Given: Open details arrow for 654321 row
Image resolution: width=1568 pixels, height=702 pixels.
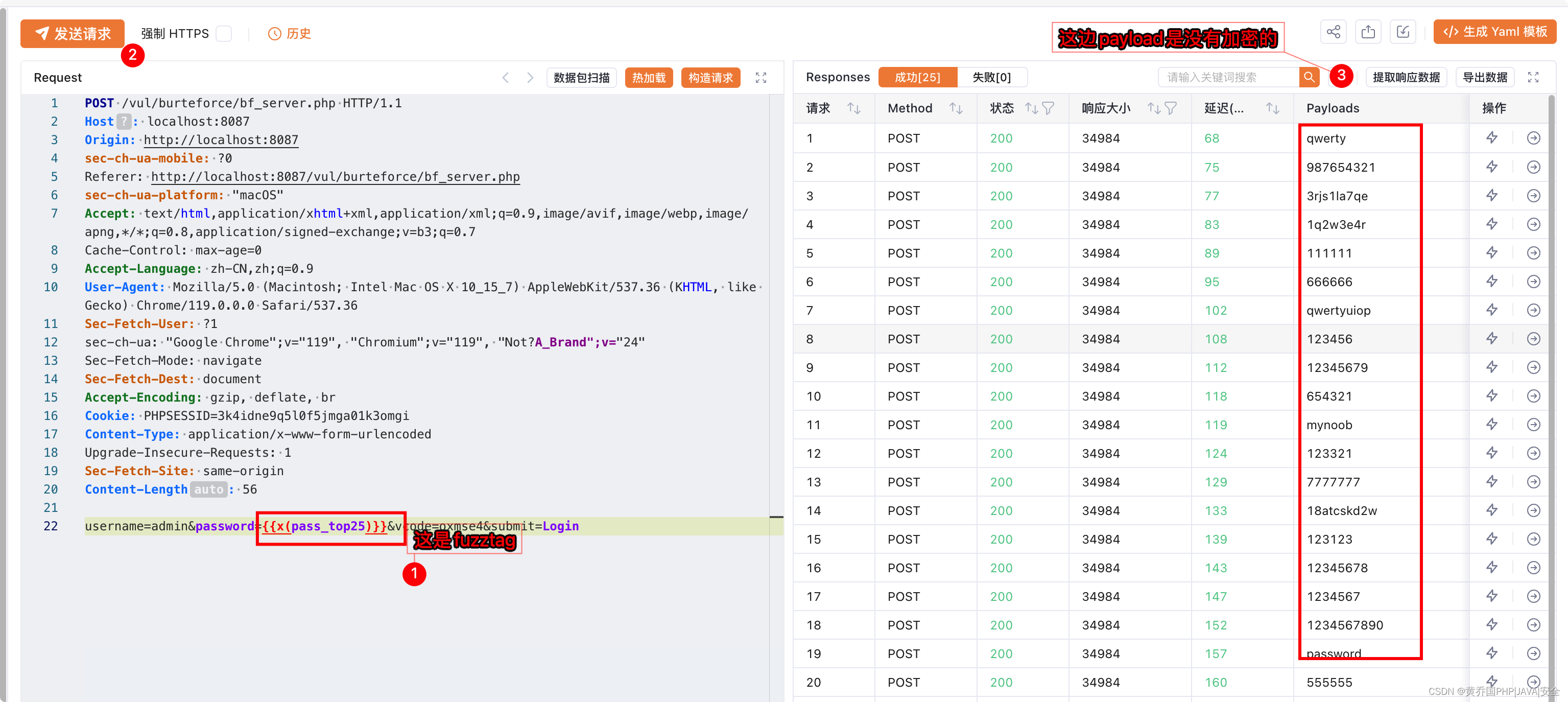Looking at the screenshot, I should point(1533,396).
